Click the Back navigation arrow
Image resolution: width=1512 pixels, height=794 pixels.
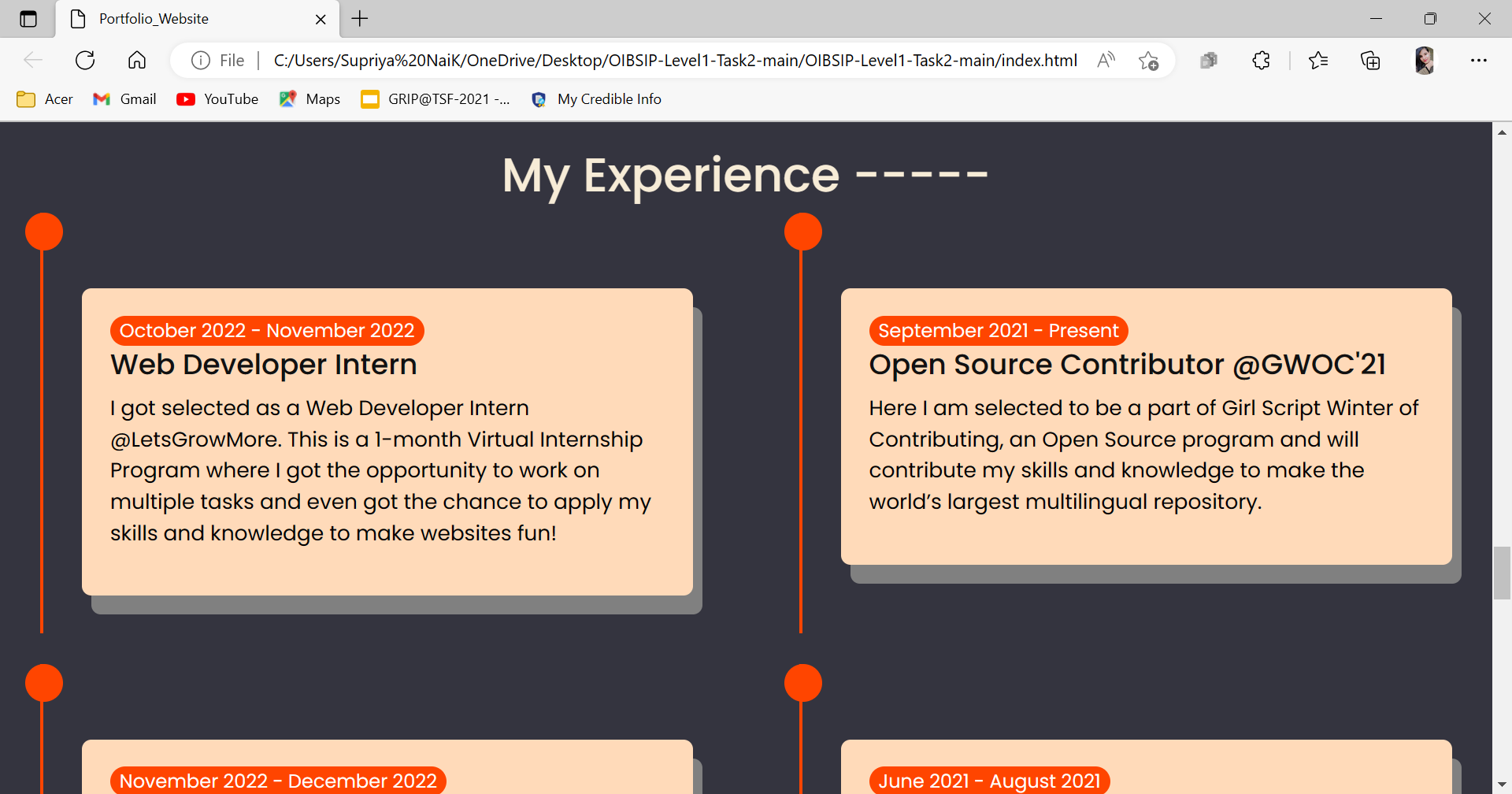pos(32,60)
